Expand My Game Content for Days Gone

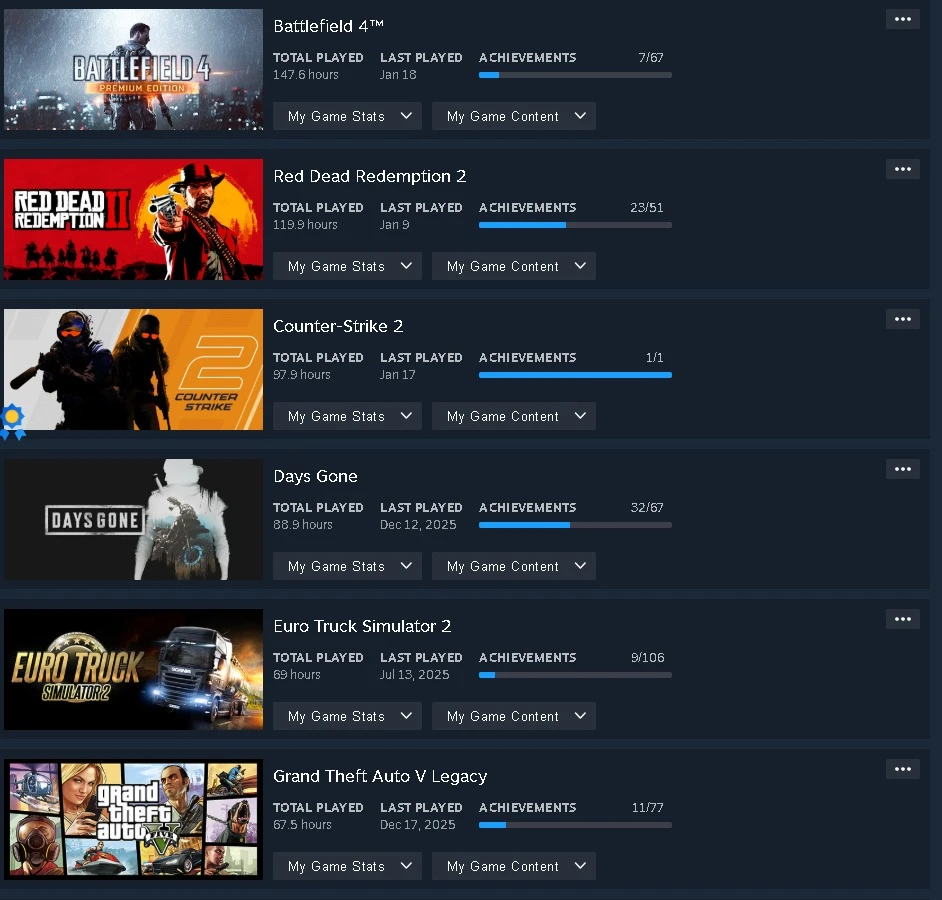514,566
